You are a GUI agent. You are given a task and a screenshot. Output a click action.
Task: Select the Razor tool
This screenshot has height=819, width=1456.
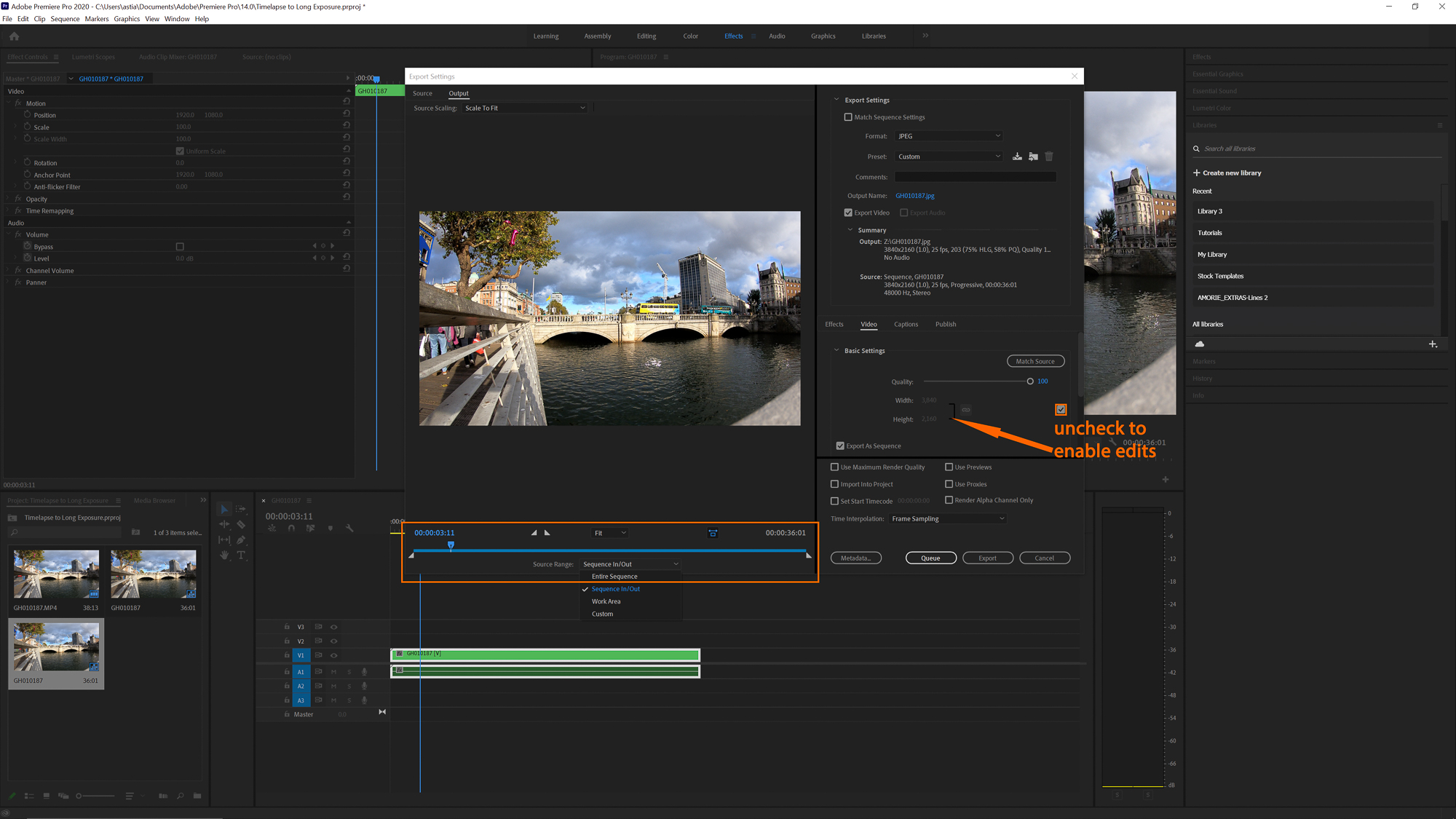242,525
